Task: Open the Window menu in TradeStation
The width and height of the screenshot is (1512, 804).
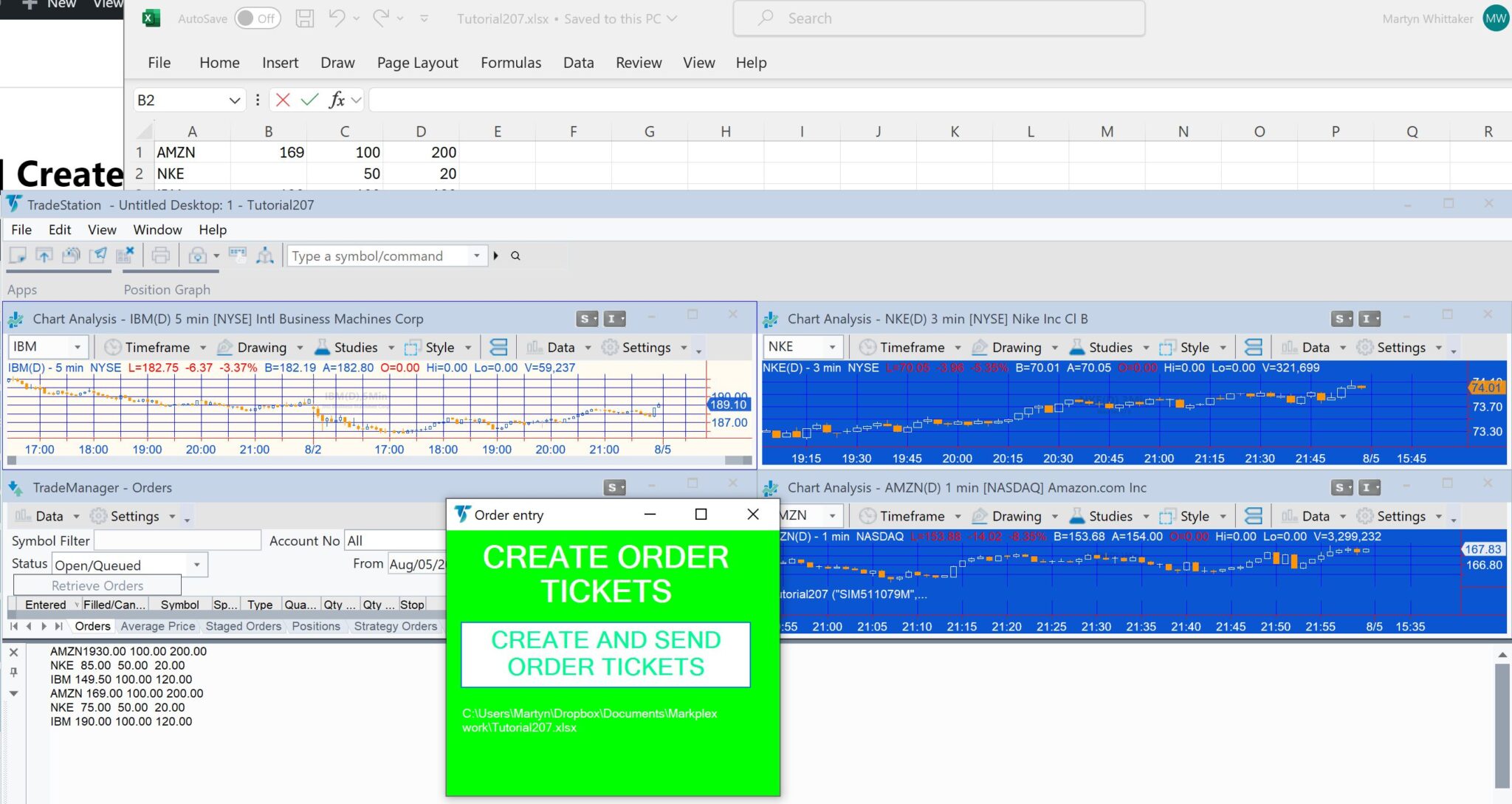Action: [157, 230]
